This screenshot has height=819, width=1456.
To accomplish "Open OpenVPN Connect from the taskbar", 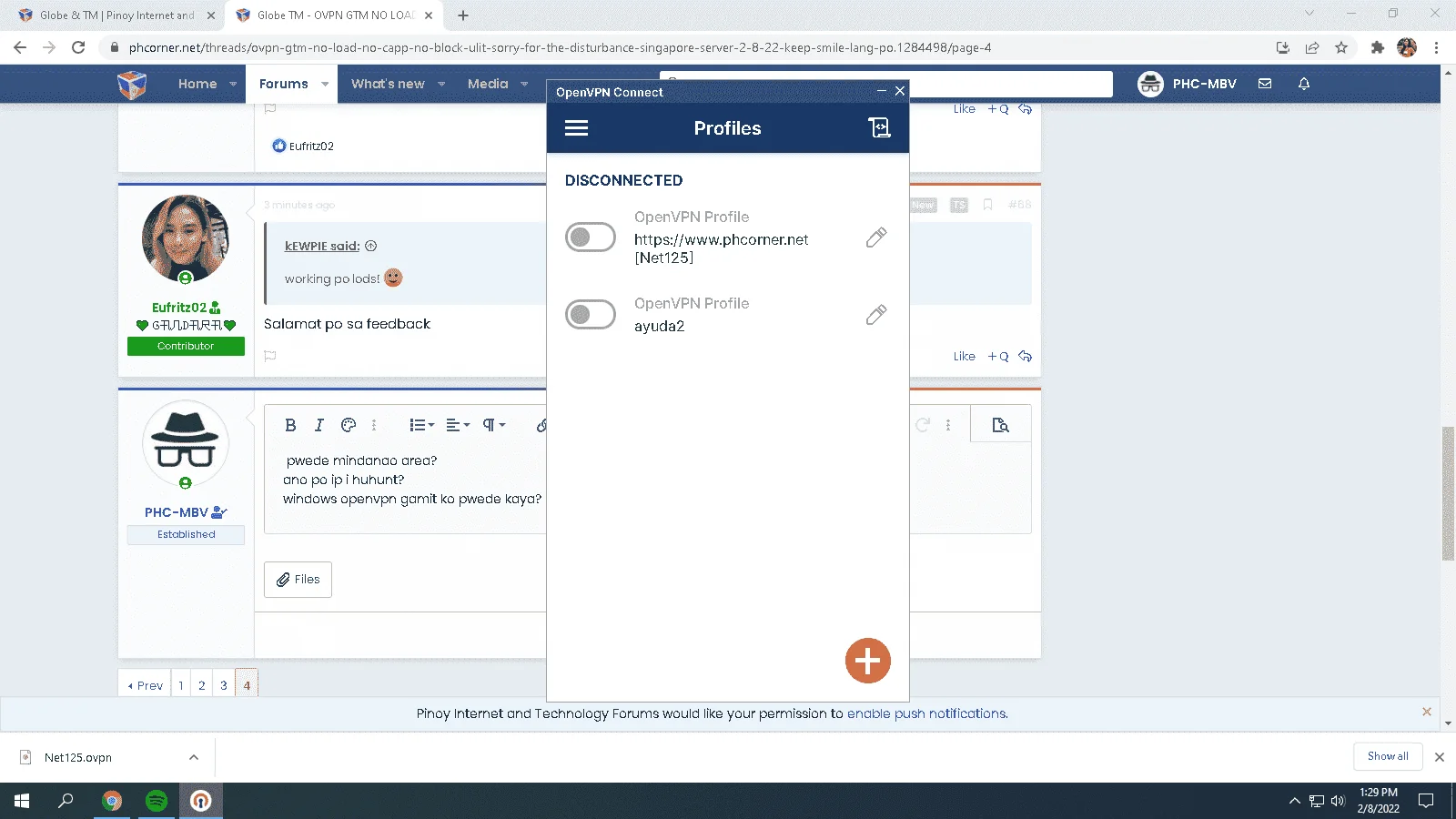I will 201,801.
